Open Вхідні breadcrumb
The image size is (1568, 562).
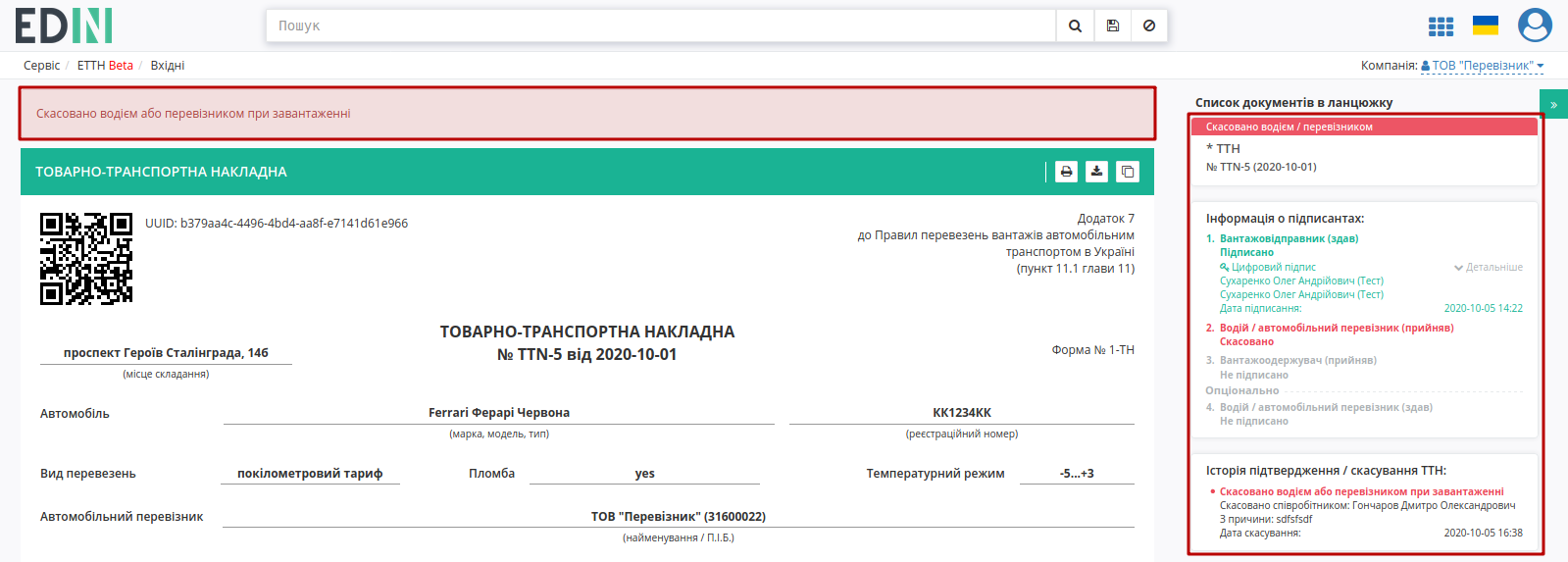click(x=168, y=66)
